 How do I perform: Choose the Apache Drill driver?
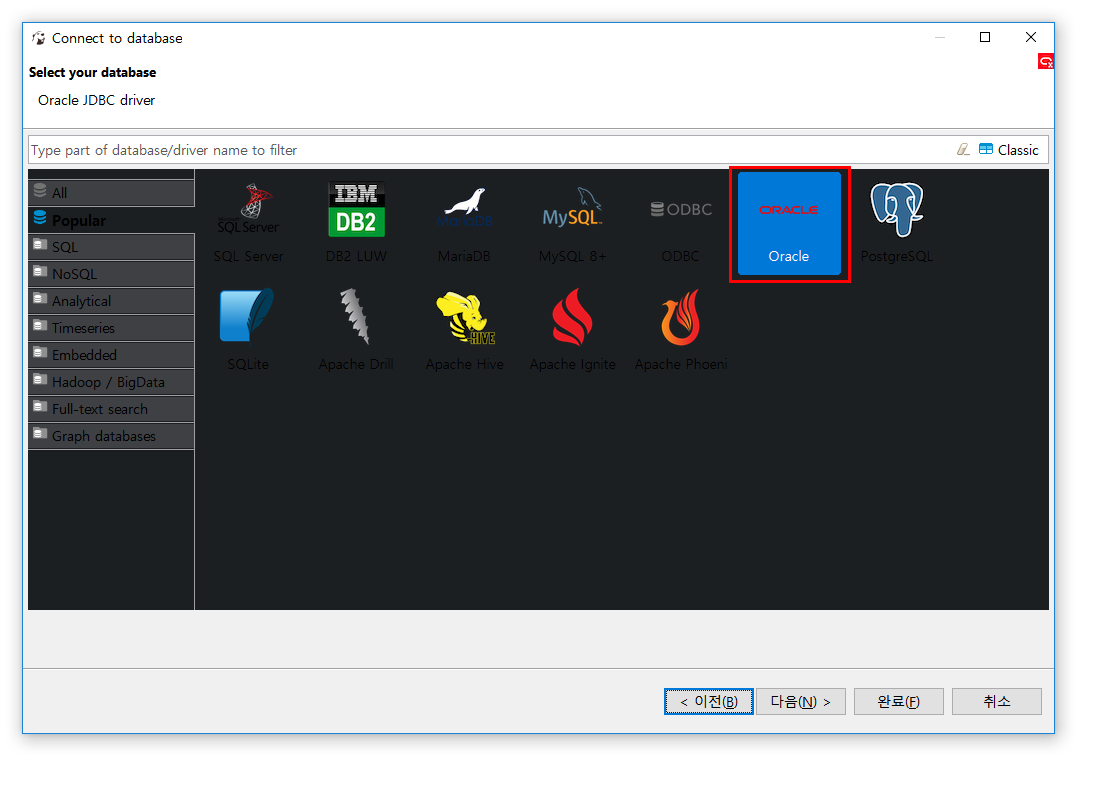(356, 330)
